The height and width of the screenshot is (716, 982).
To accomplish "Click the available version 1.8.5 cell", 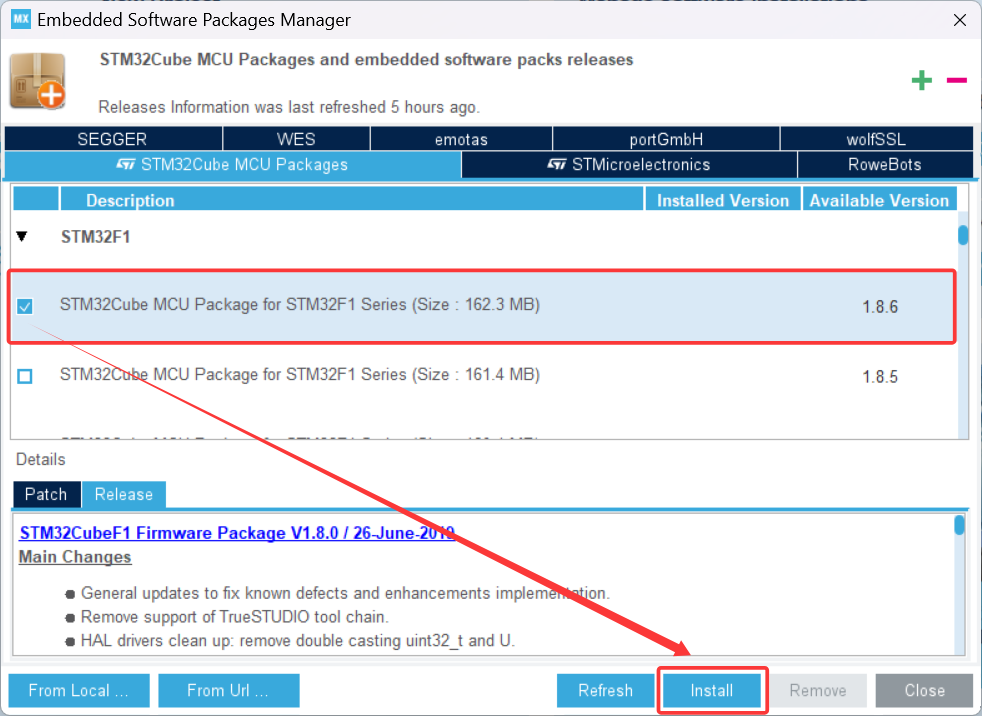I will point(880,376).
